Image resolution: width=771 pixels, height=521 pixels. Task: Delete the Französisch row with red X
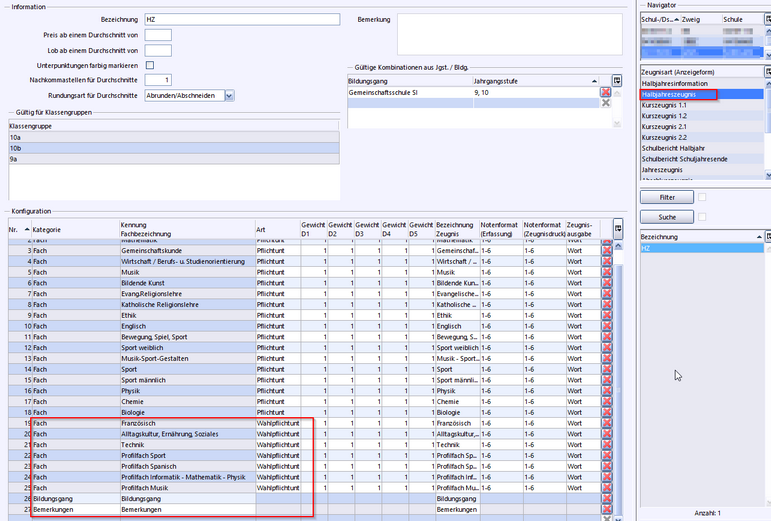point(606,424)
